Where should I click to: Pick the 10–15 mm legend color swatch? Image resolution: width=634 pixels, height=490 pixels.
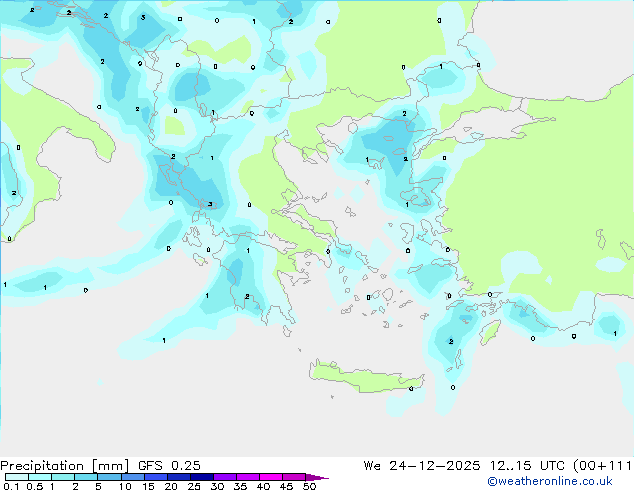(x=133, y=477)
